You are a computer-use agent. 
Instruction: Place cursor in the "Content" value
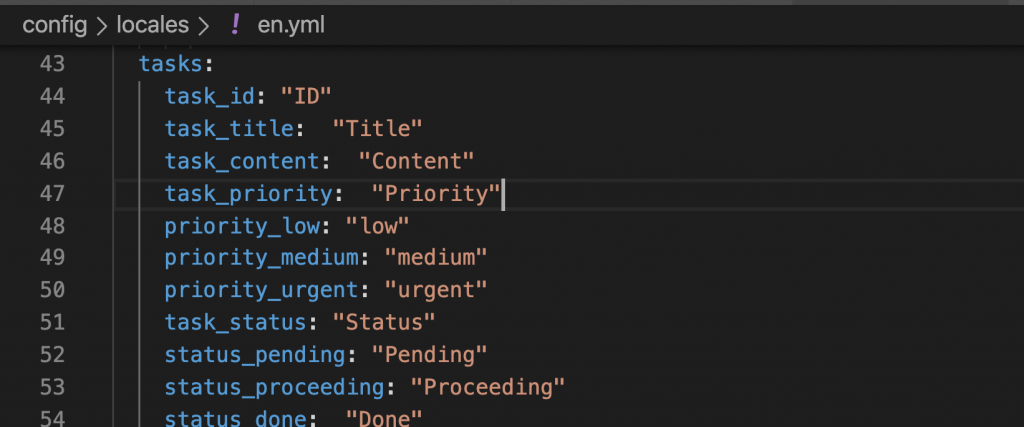pyautogui.click(x=415, y=161)
